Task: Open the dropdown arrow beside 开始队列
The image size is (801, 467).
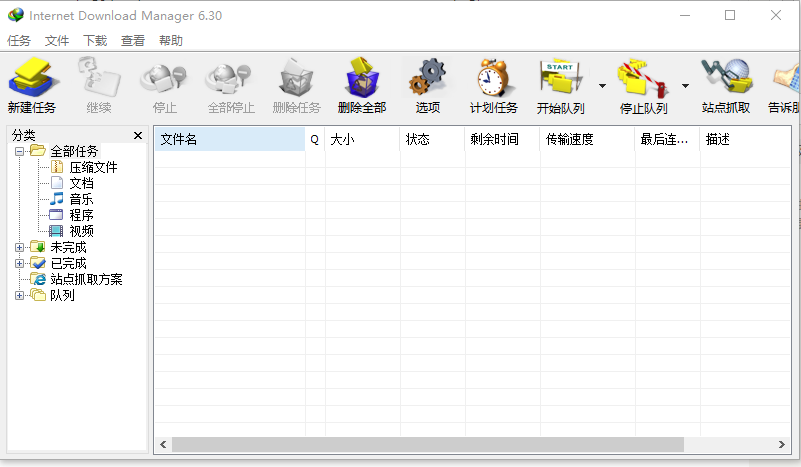Action: point(603,86)
